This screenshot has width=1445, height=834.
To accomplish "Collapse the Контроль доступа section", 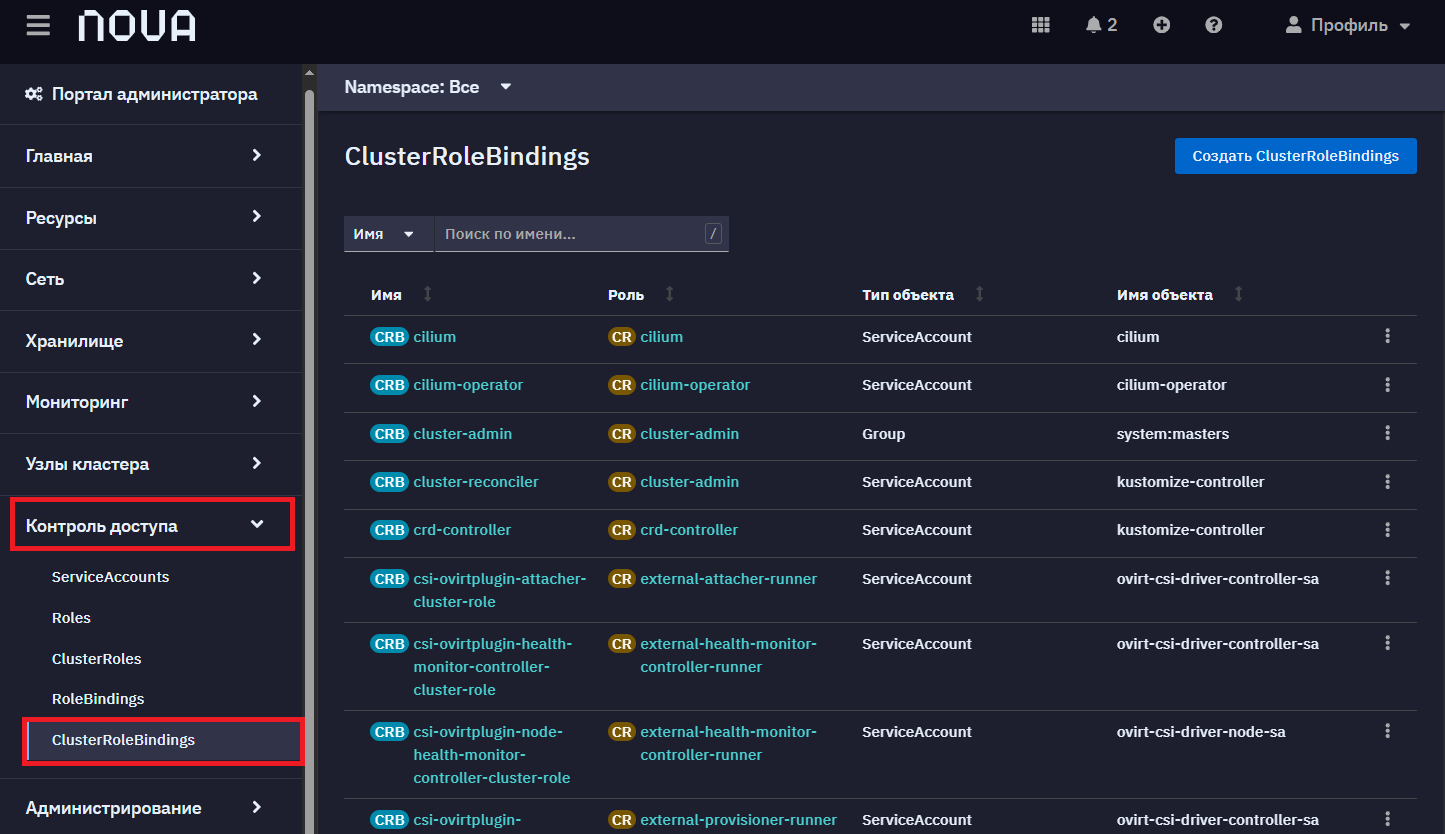I will point(152,525).
